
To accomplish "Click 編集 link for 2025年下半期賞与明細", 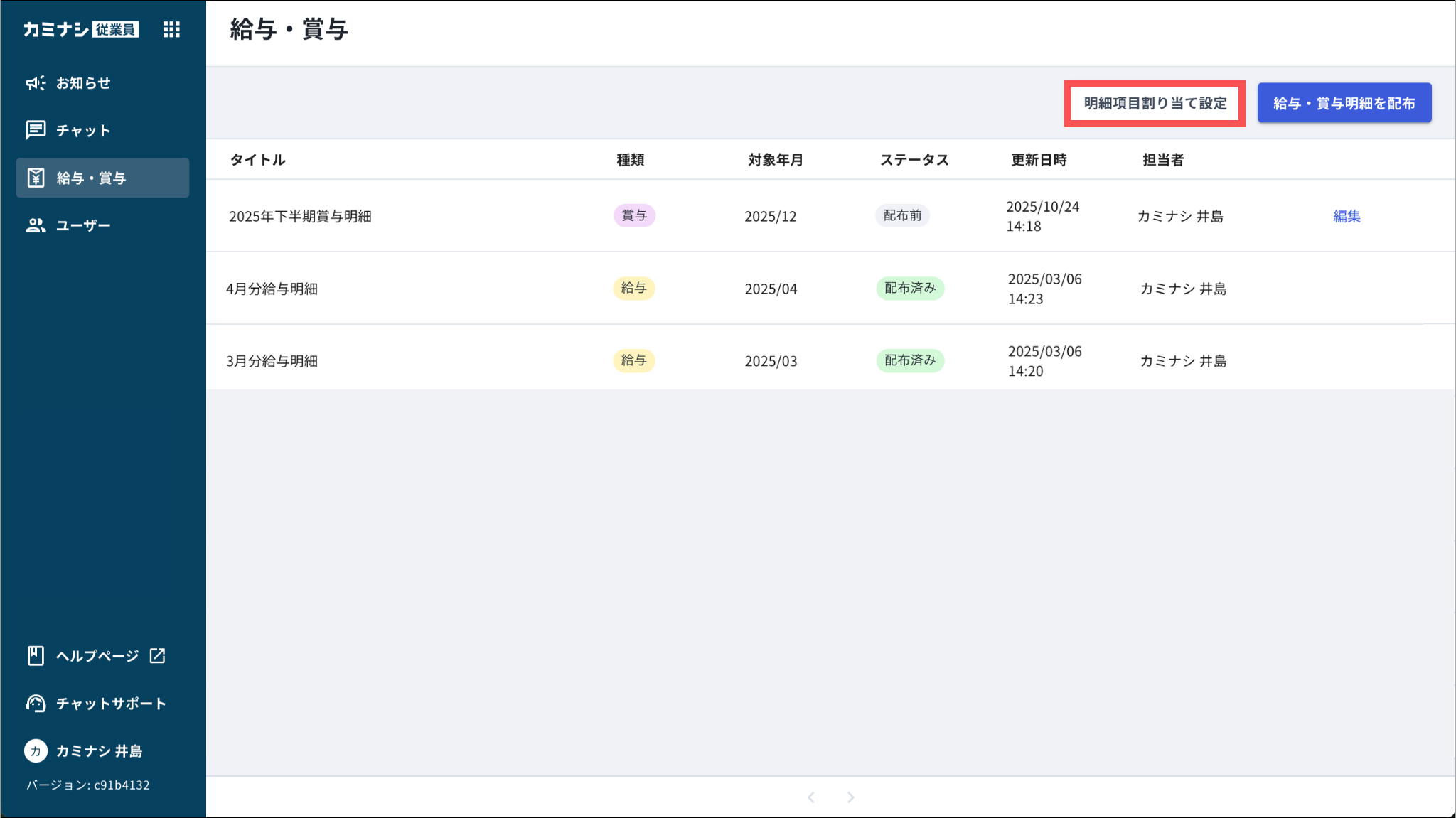I will (1347, 216).
